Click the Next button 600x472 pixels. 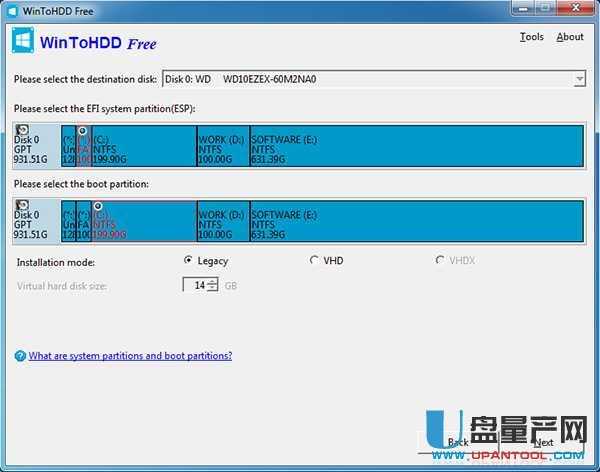click(543, 442)
